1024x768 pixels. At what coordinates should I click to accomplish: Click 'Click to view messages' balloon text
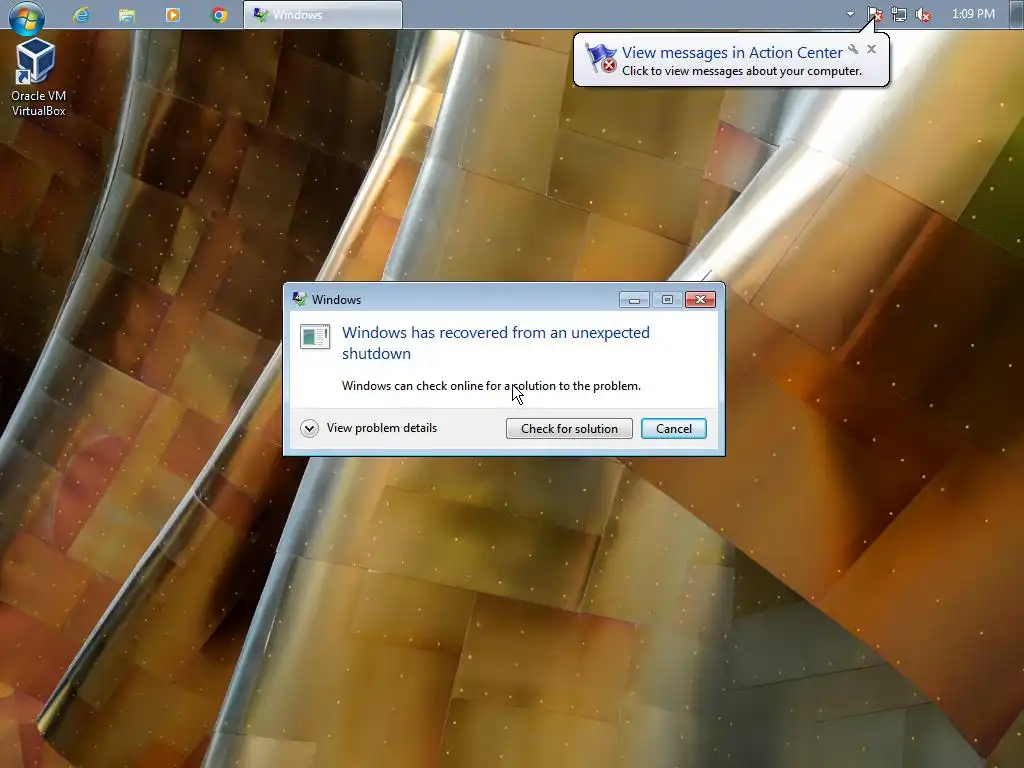click(742, 71)
